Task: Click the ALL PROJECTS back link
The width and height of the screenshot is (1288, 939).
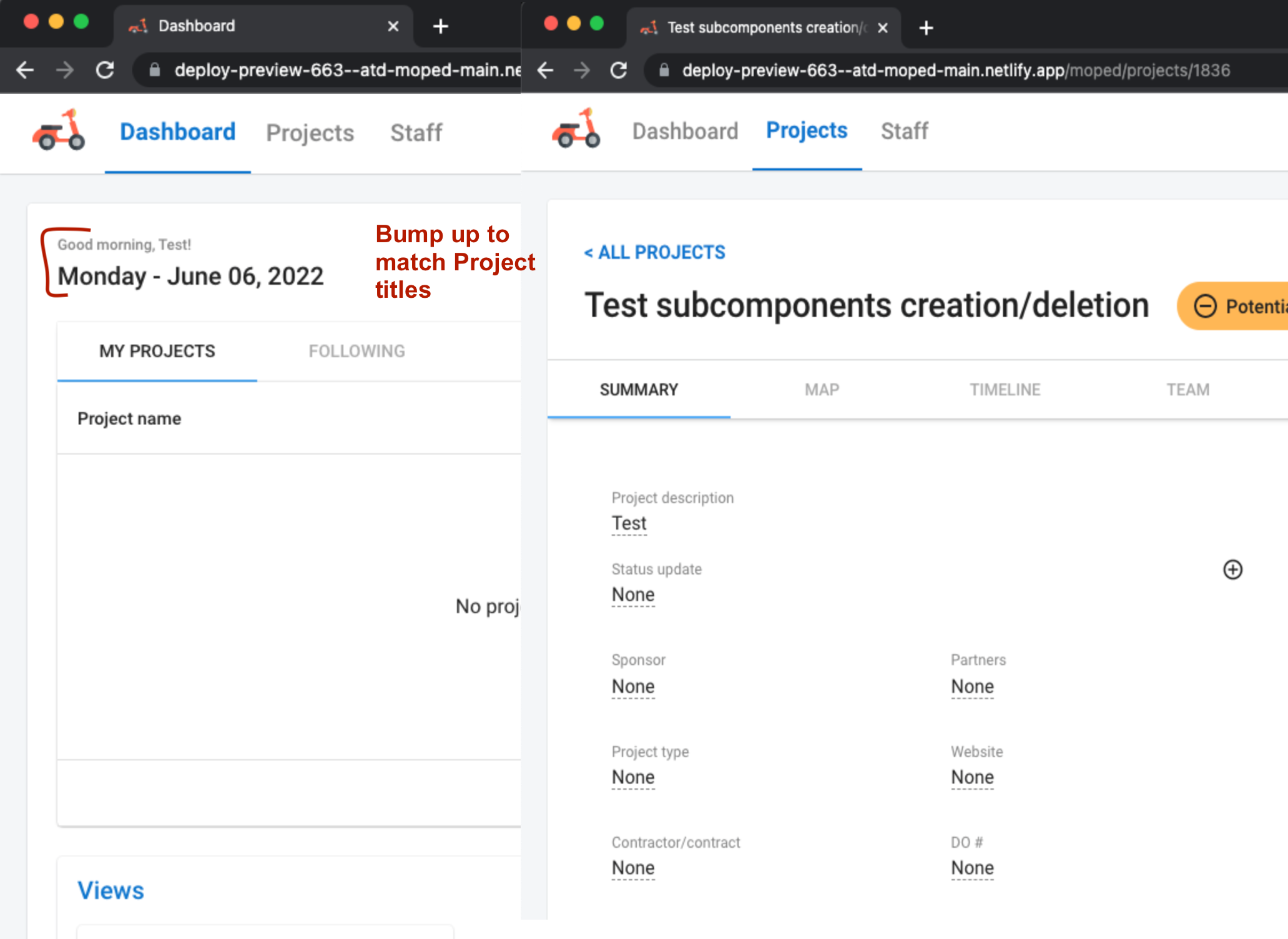Action: coord(654,252)
